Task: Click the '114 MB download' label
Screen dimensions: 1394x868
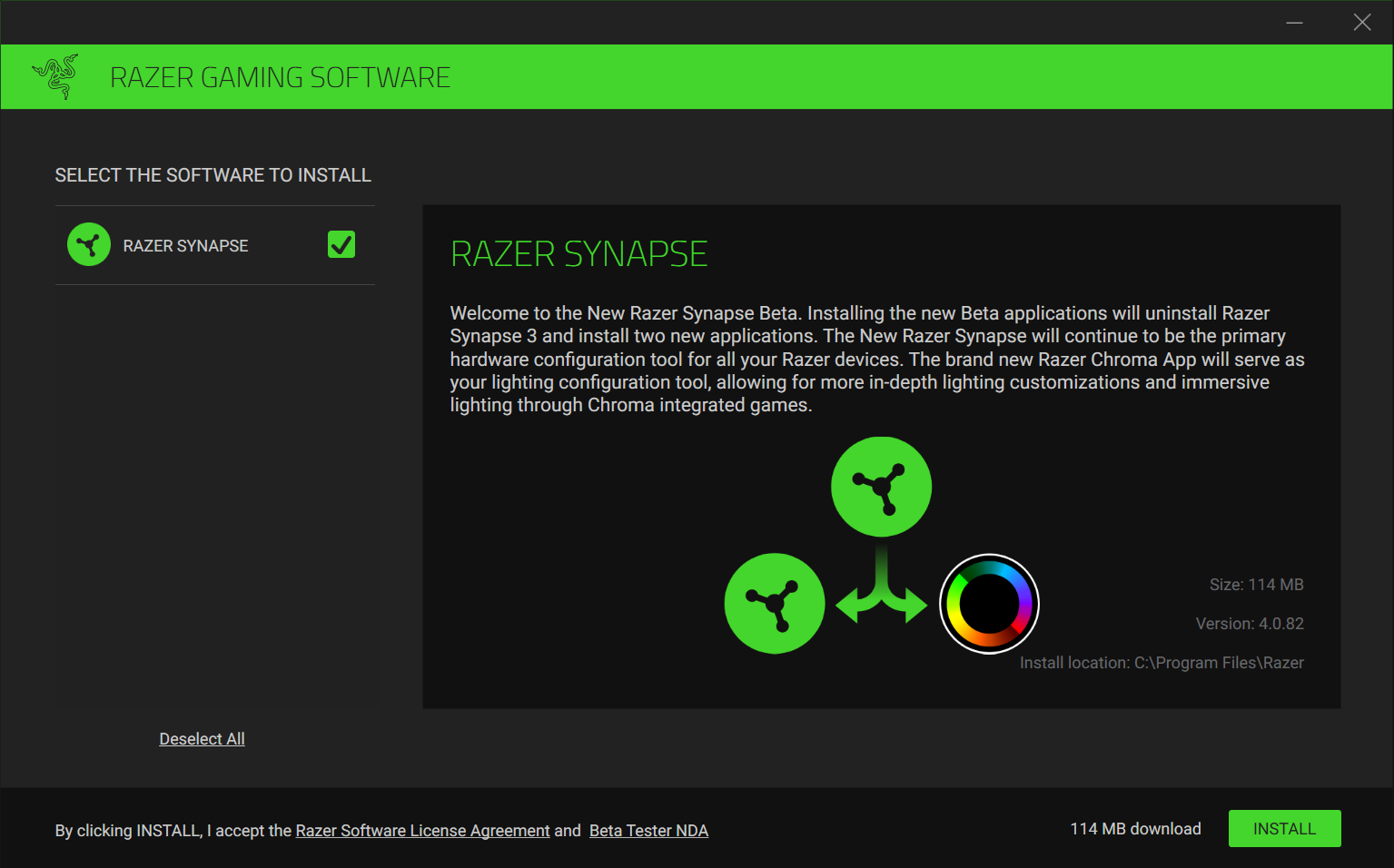Action: 1135,829
